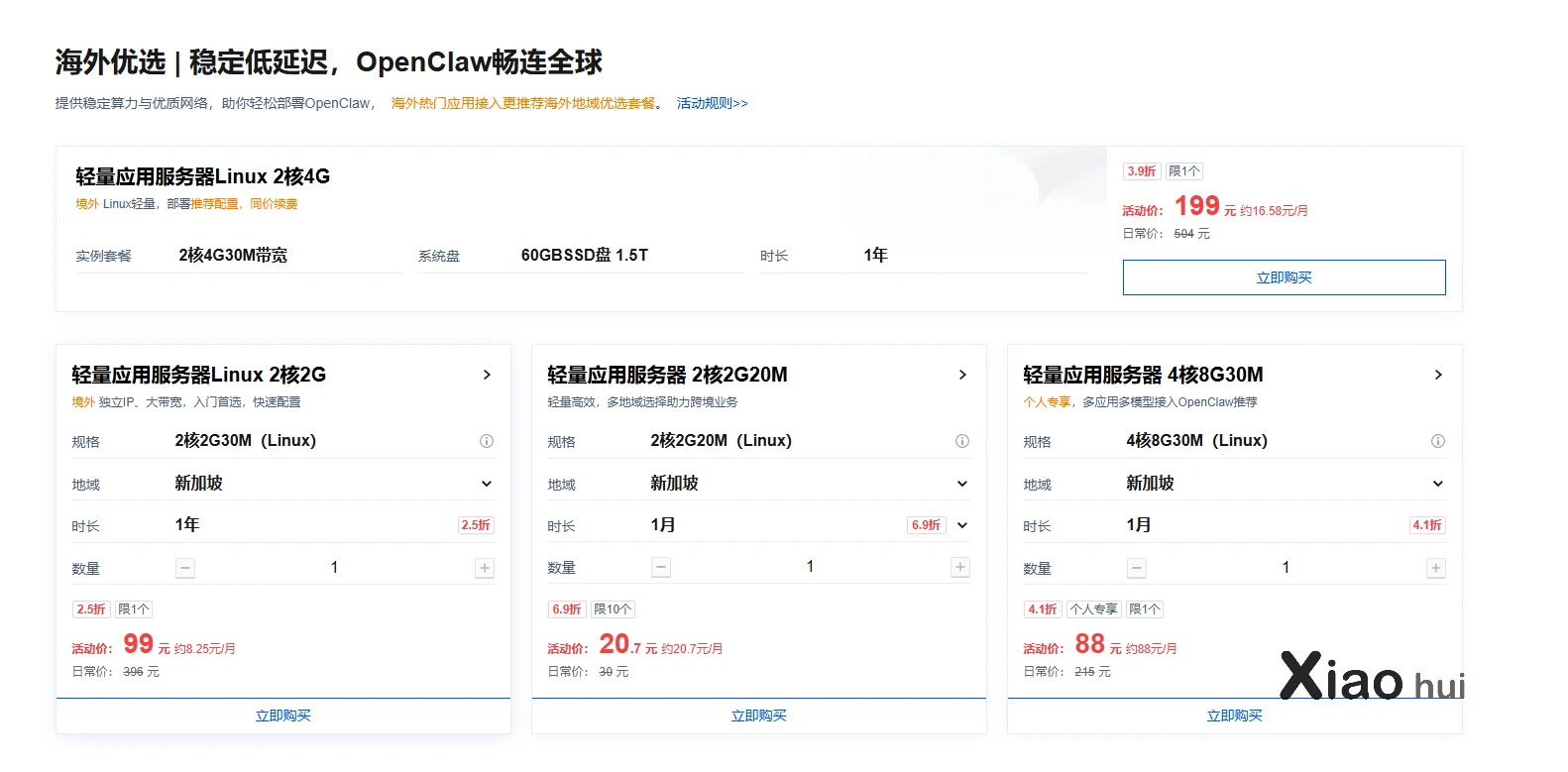The width and height of the screenshot is (1568, 772).
Task: Decrease quantity for 2核2G20M server
Action: point(661,567)
